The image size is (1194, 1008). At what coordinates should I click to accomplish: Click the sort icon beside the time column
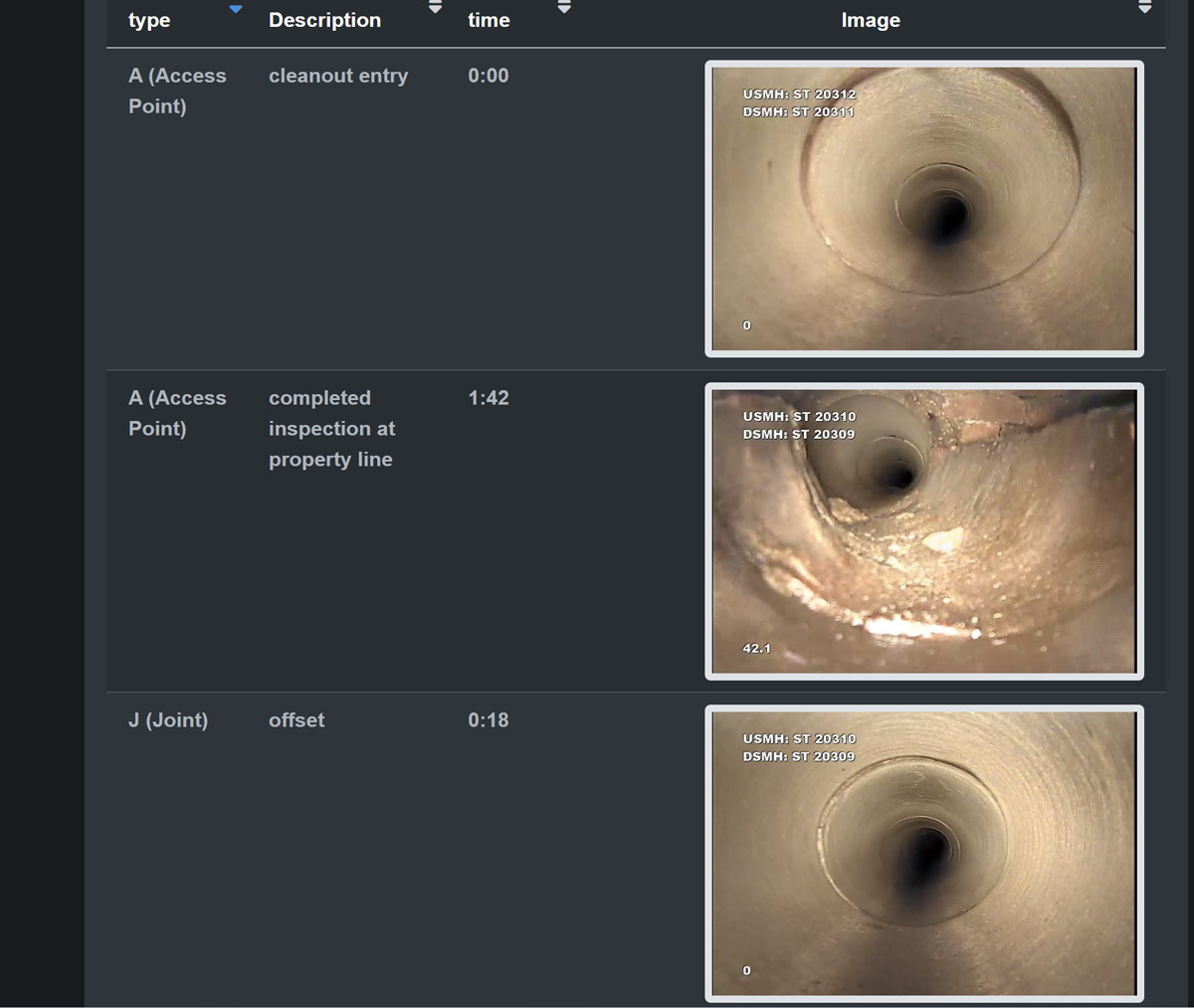tap(564, 7)
